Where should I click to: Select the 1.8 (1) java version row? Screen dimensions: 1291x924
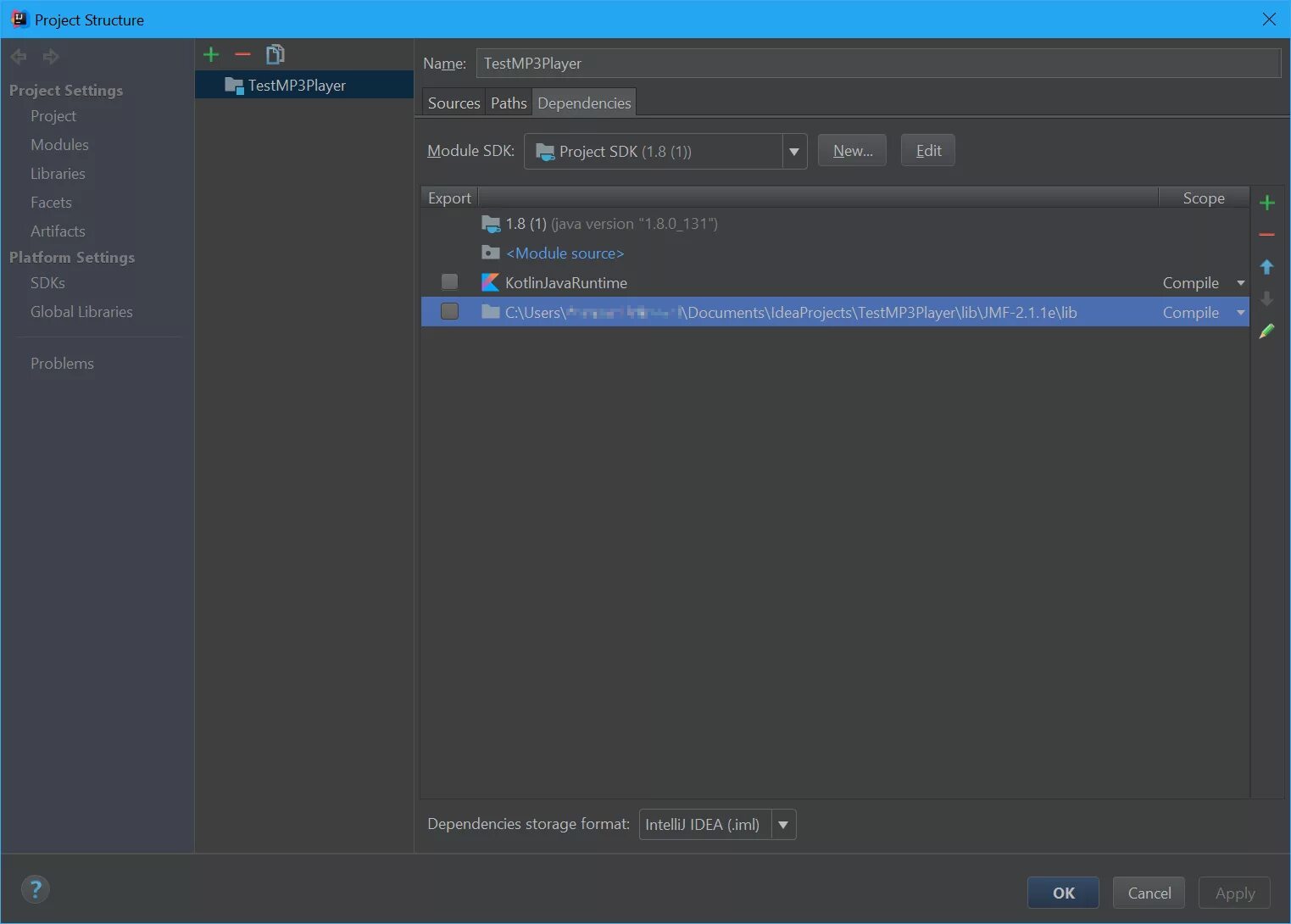[x=835, y=224]
